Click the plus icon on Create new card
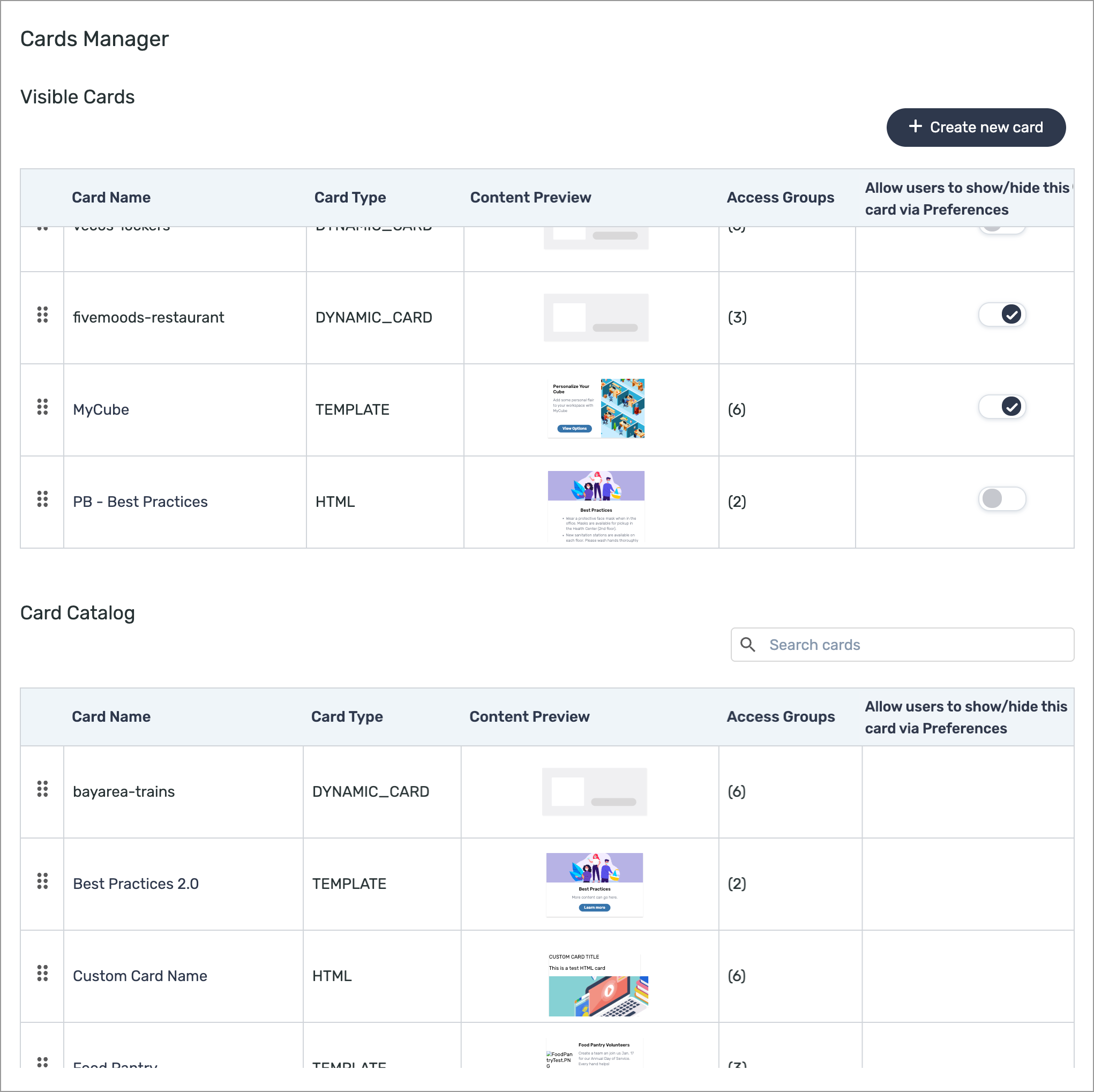This screenshot has height=1092, width=1094. click(915, 126)
